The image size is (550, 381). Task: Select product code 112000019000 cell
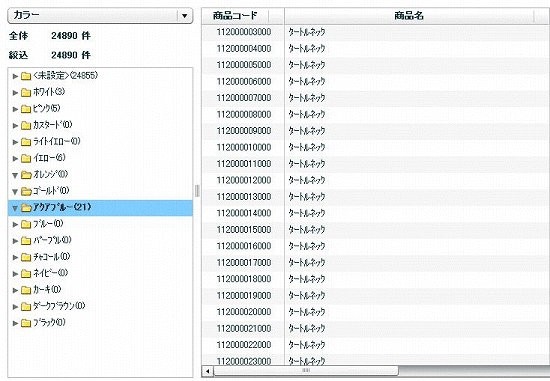click(x=243, y=296)
